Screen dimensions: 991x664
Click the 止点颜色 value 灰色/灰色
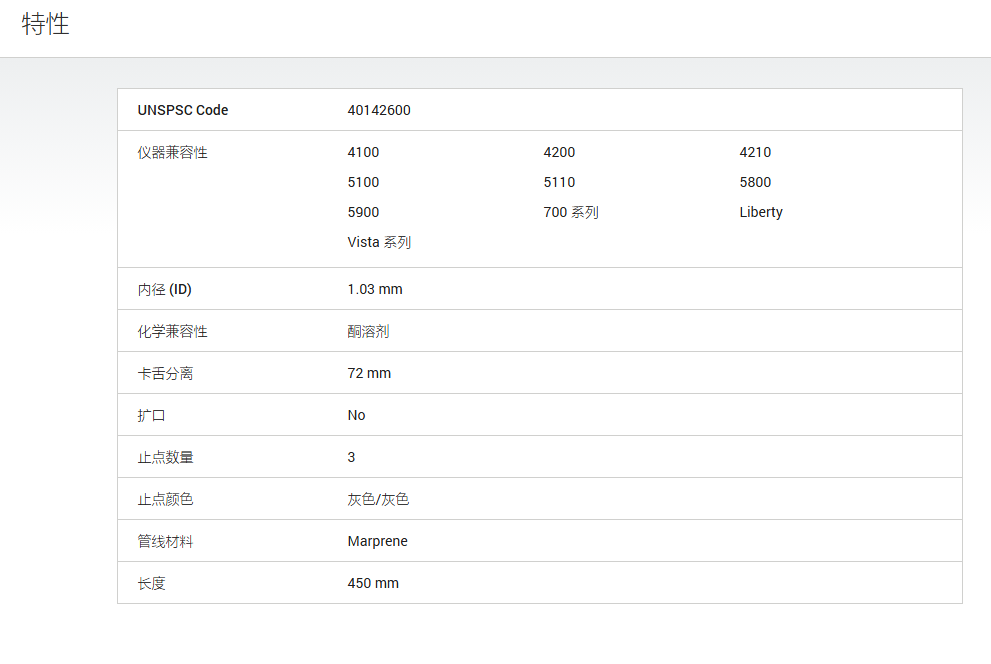tap(379, 499)
